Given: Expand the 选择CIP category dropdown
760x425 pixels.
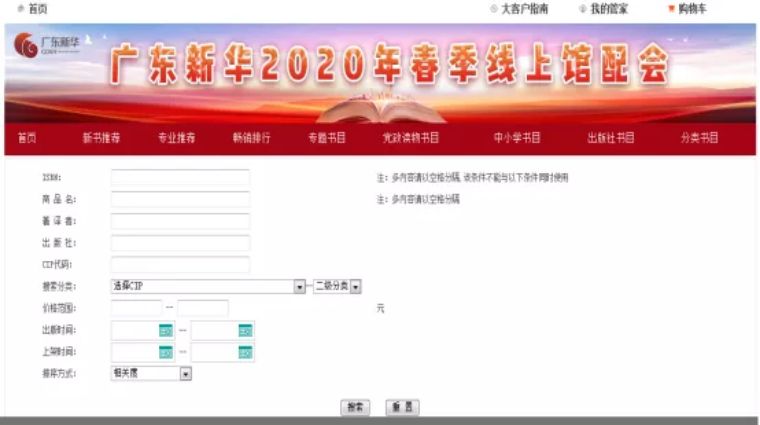Looking at the screenshot, I should click(300, 286).
